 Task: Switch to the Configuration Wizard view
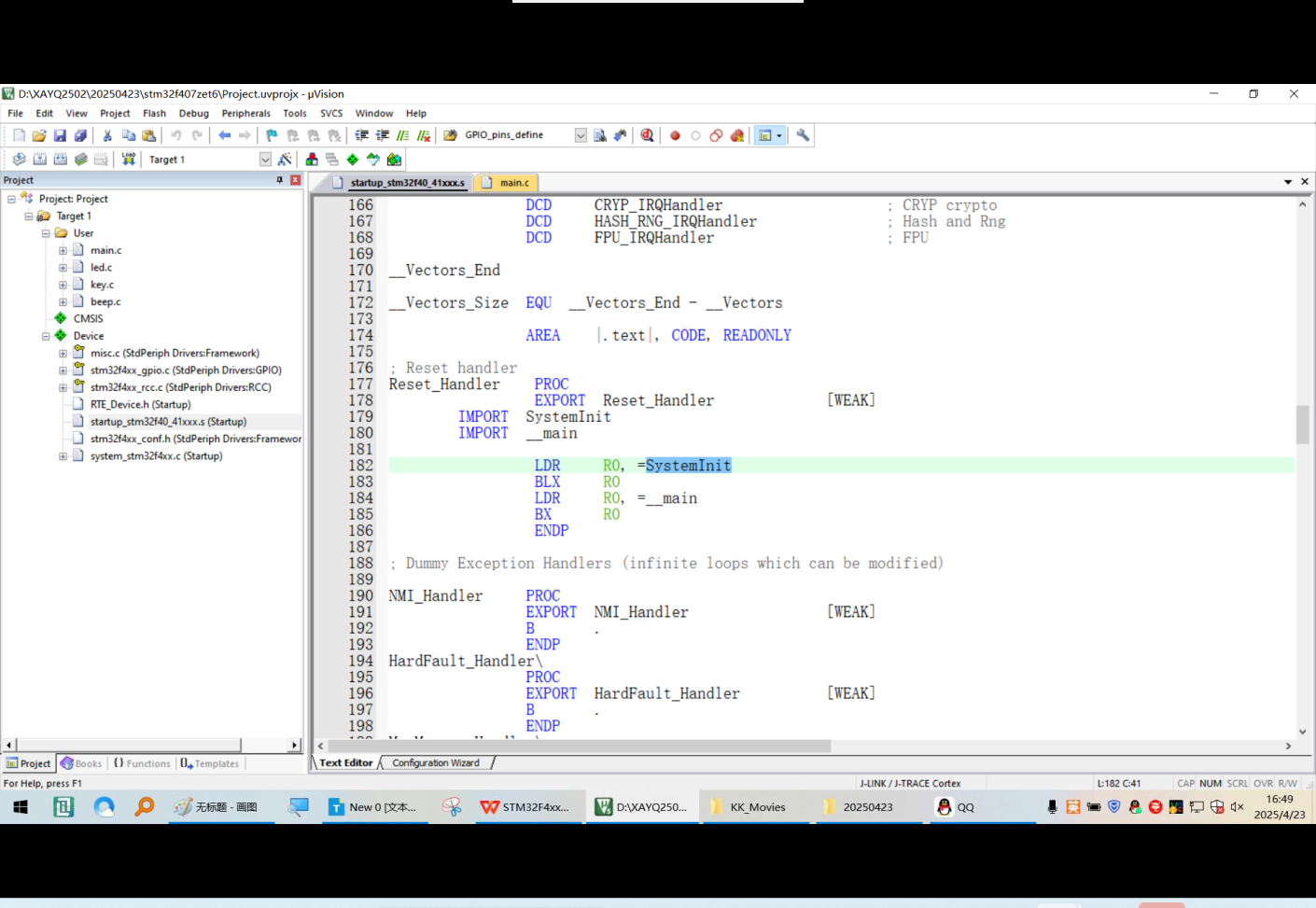pos(437,762)
